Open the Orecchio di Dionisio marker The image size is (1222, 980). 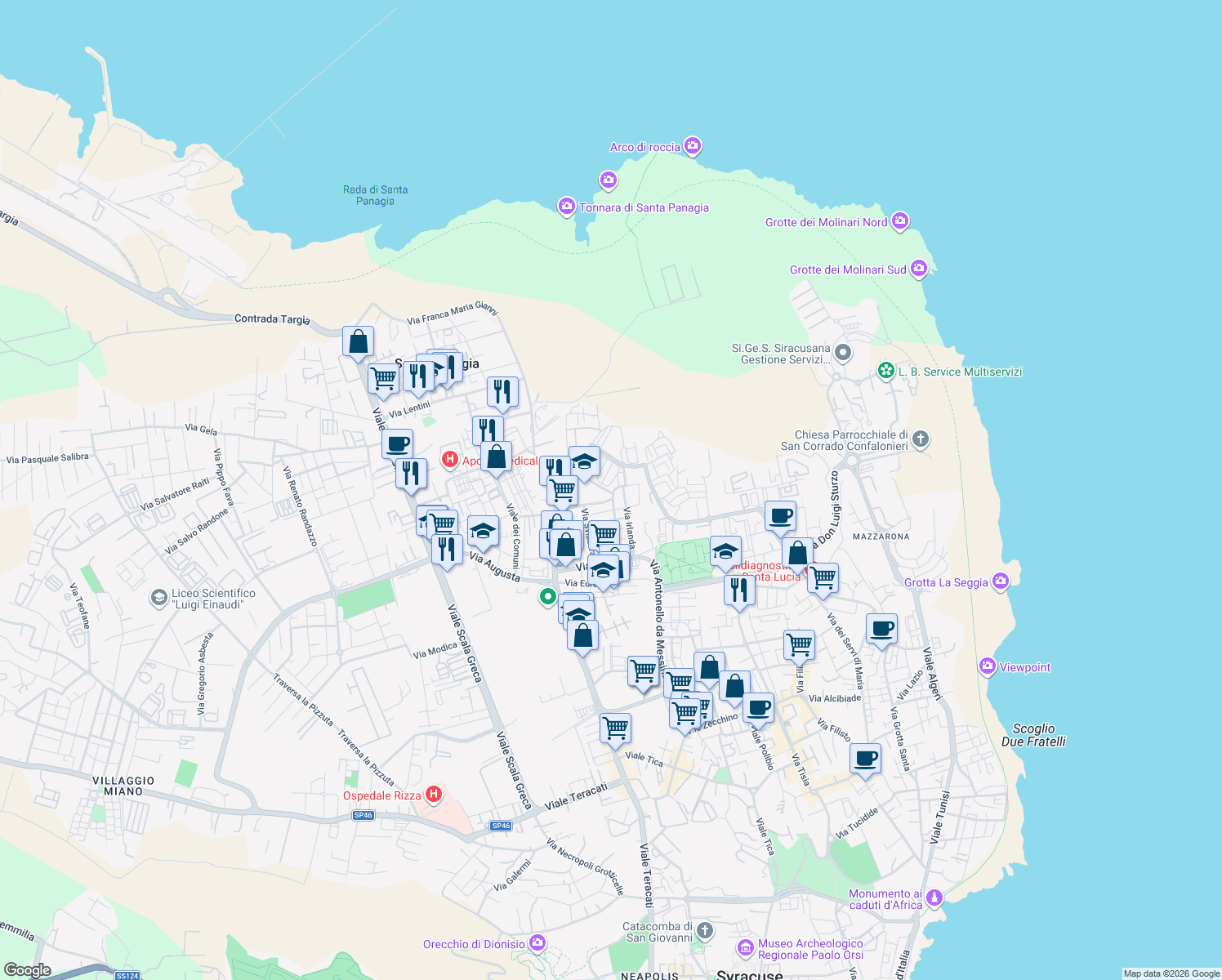coord(537,943)
